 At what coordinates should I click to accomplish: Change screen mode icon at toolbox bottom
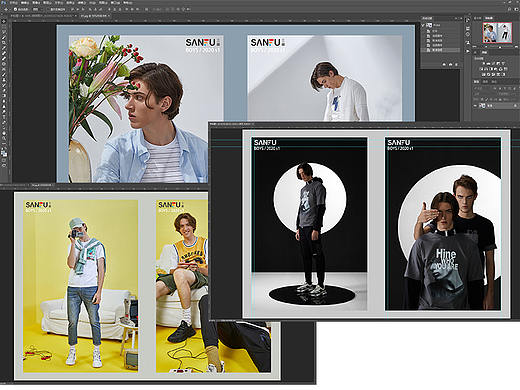[4, 165]
